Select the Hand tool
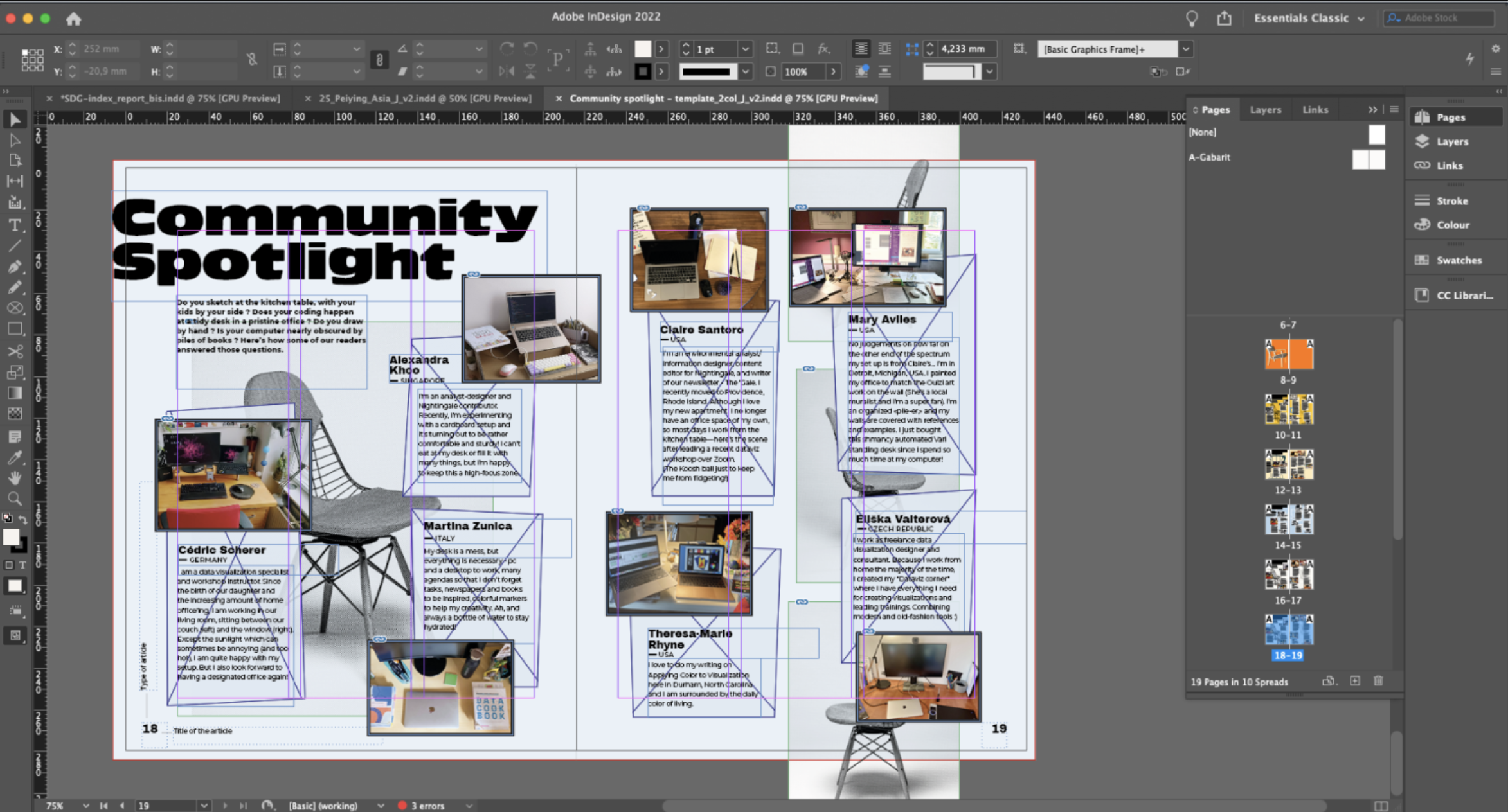 (x=14, y=478)
